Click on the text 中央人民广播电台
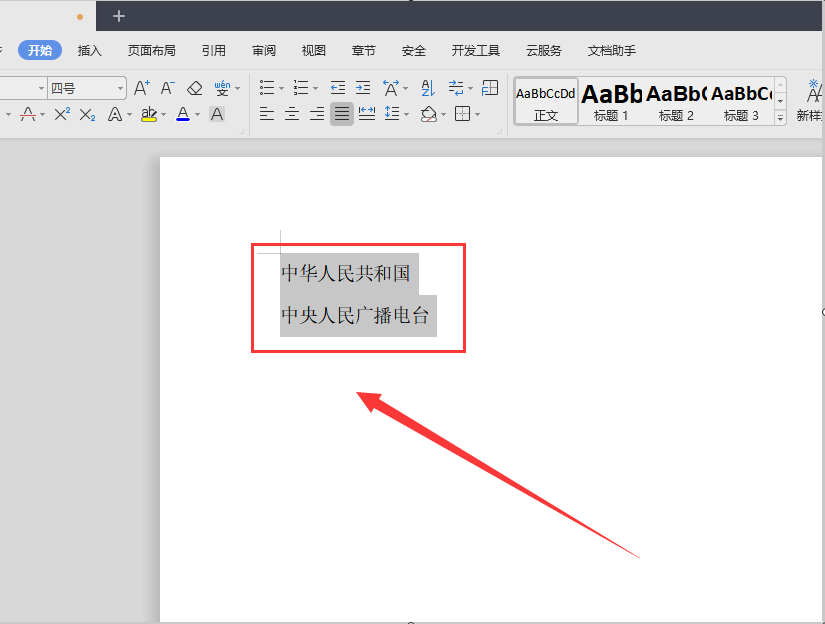This screenshot has width=825, height=624. tap(355, 315)
